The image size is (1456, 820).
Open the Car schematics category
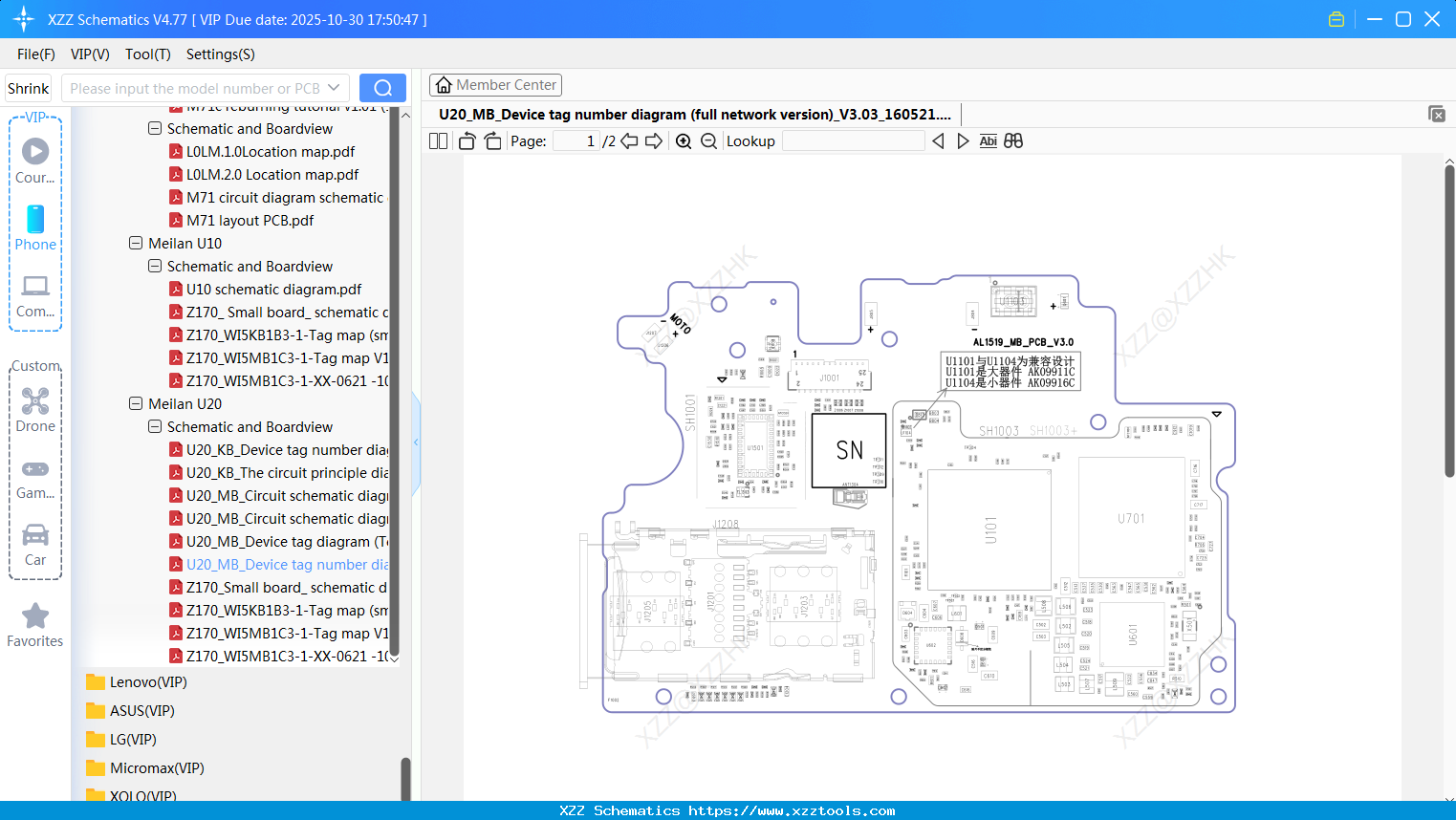pyautogui.click(x=34, y=543)
